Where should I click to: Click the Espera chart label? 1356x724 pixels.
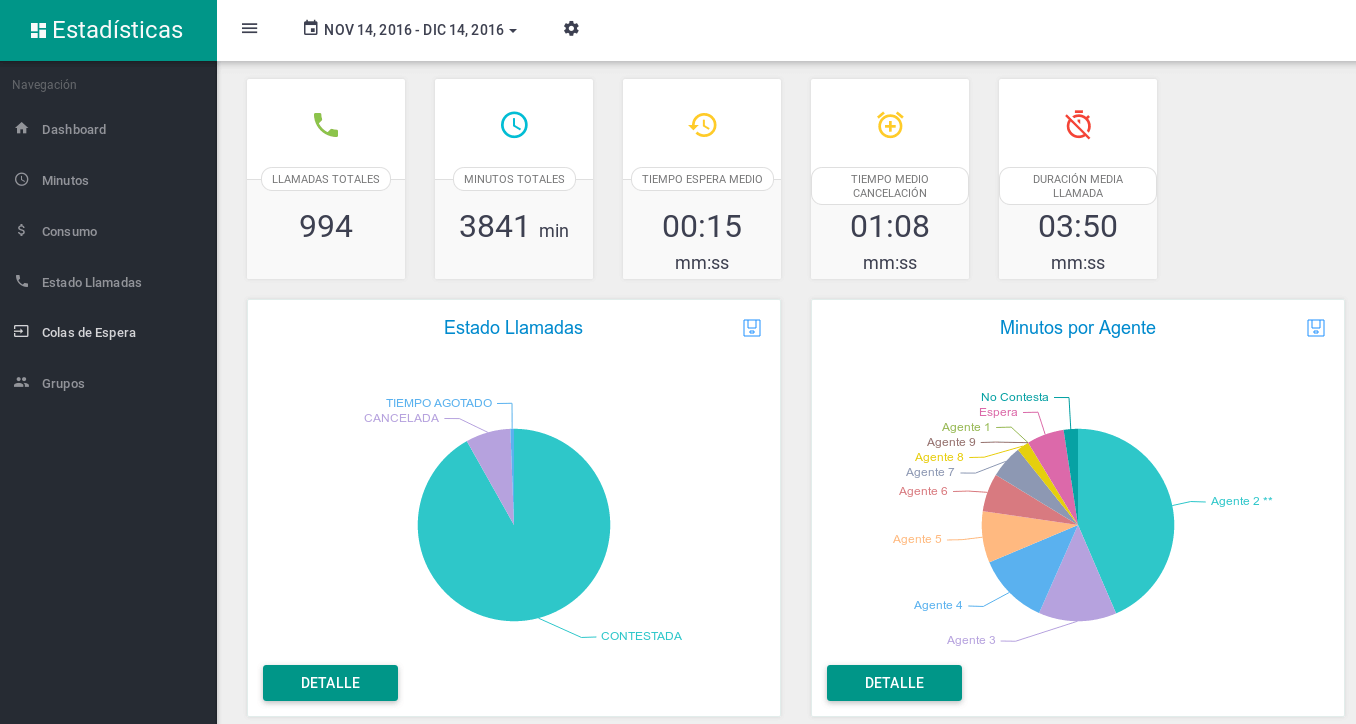[998, 412]
